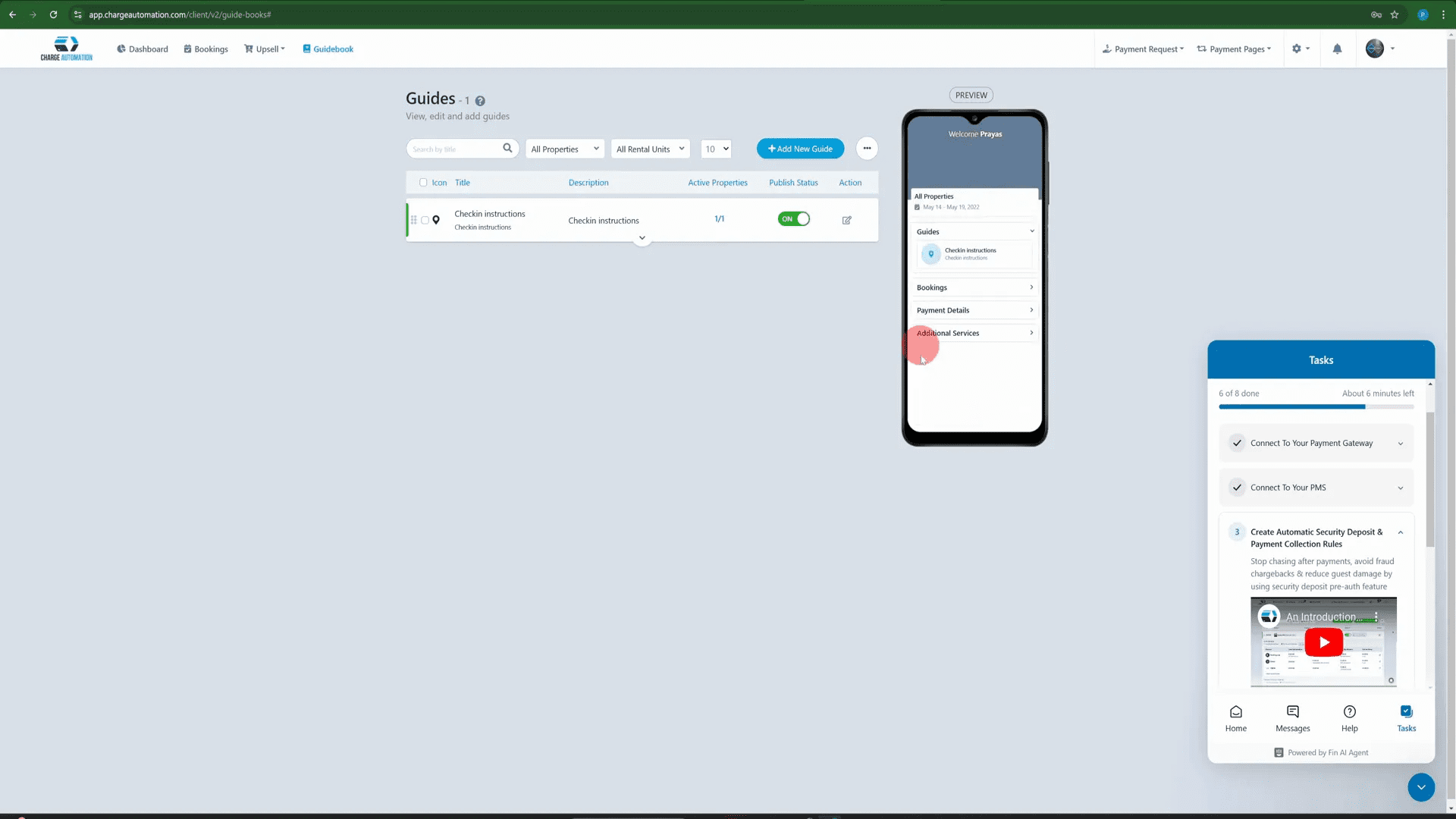
Task: Click Add New Guide button
Action: coord(800,149)
